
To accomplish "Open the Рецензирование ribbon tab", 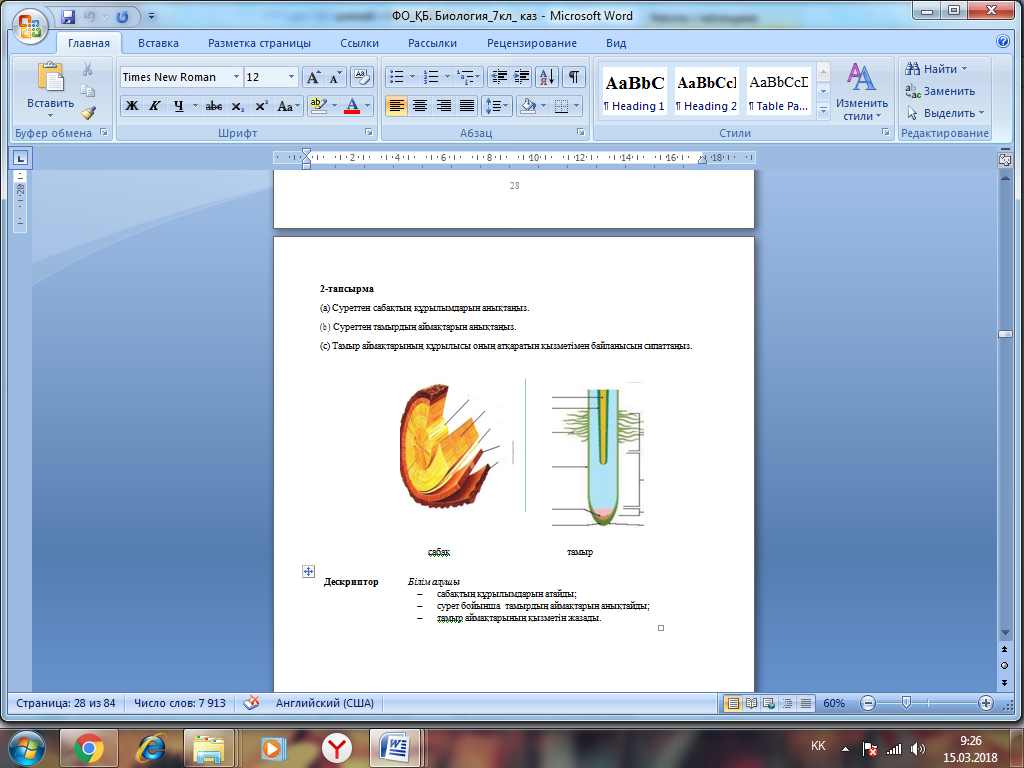I will [531, 43].
